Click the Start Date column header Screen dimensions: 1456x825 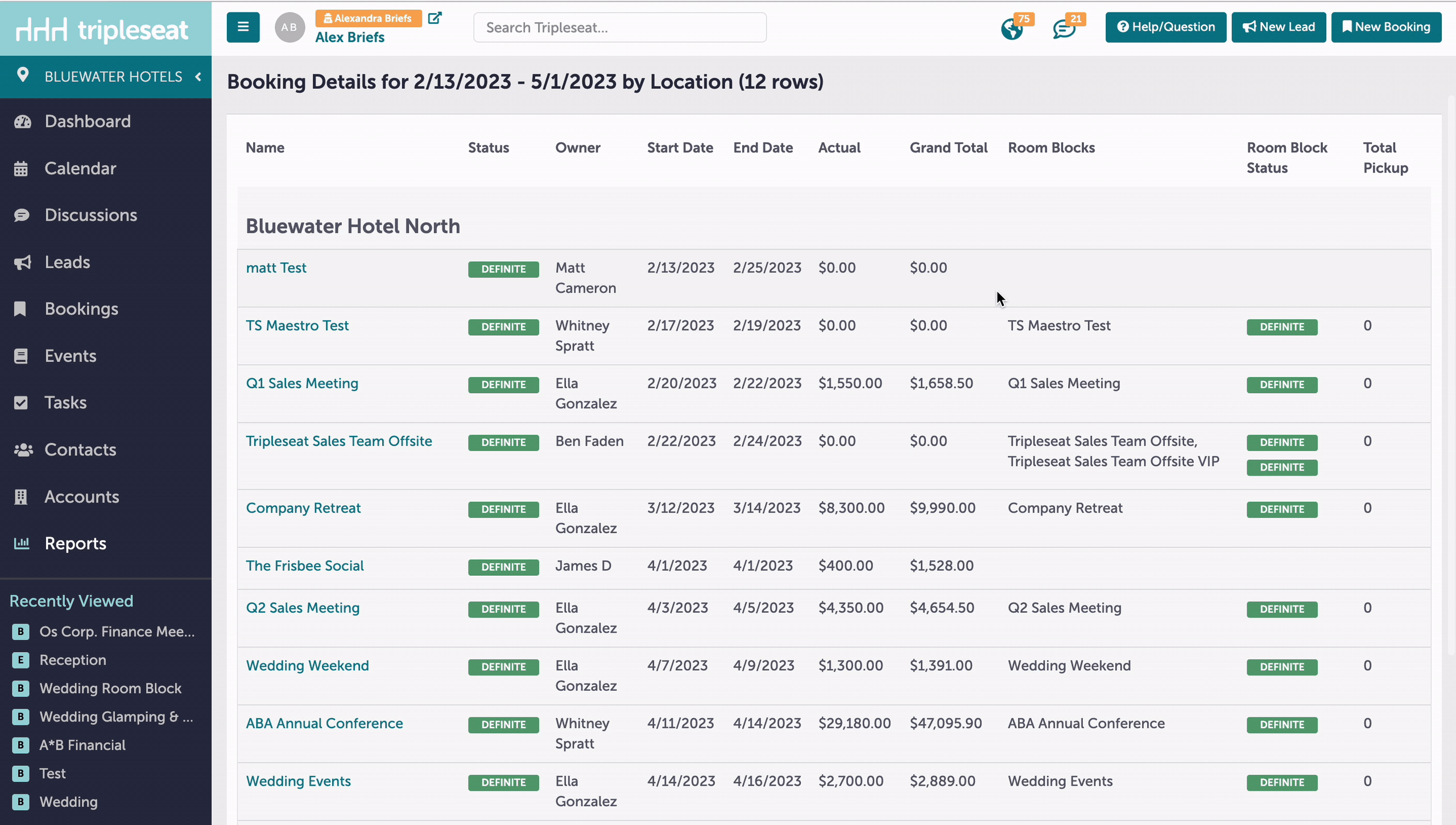[680, 148]
